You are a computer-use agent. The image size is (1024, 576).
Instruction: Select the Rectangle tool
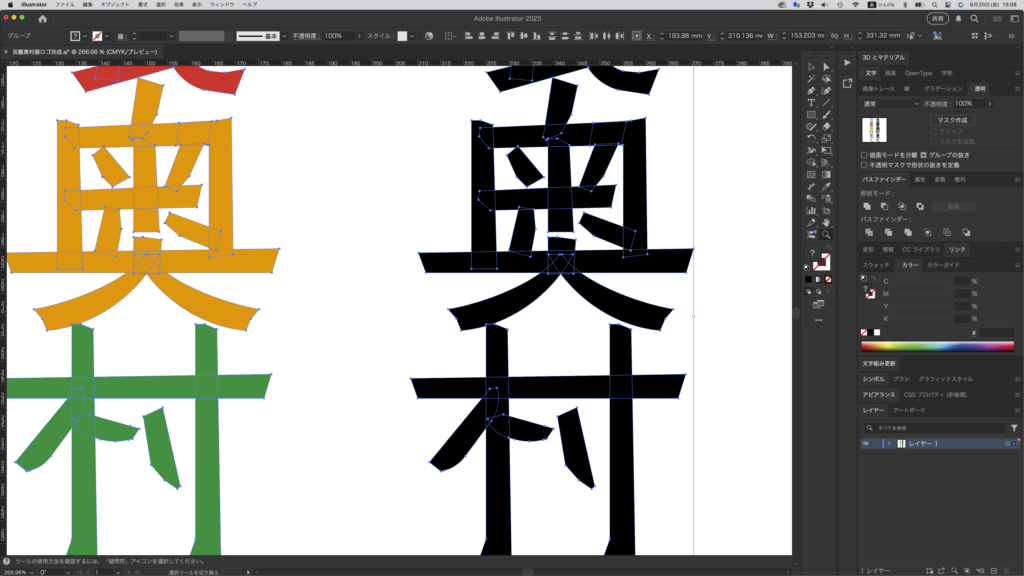coord(811,115)
